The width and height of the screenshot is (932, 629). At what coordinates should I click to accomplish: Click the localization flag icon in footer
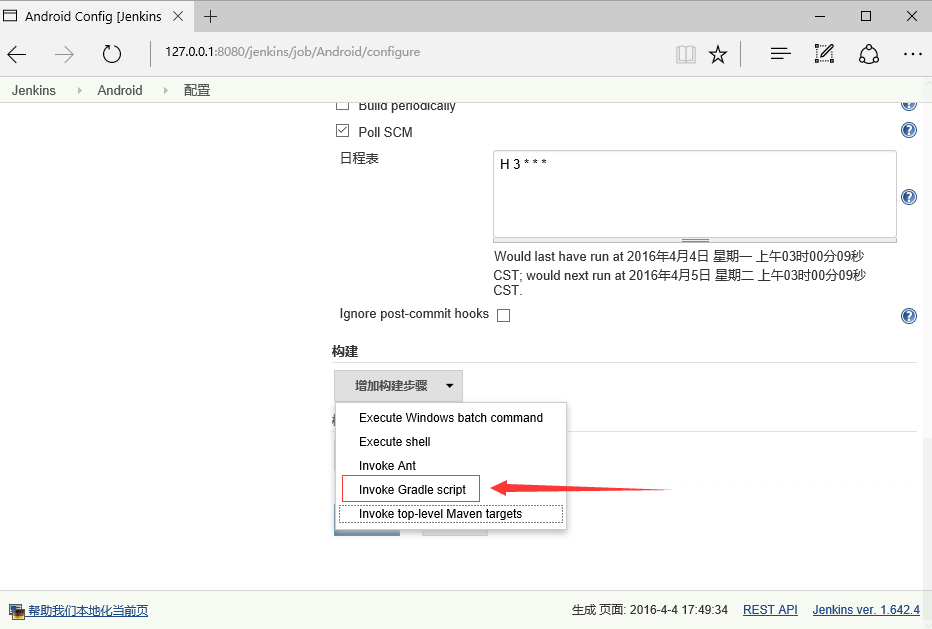click(17, 611)
